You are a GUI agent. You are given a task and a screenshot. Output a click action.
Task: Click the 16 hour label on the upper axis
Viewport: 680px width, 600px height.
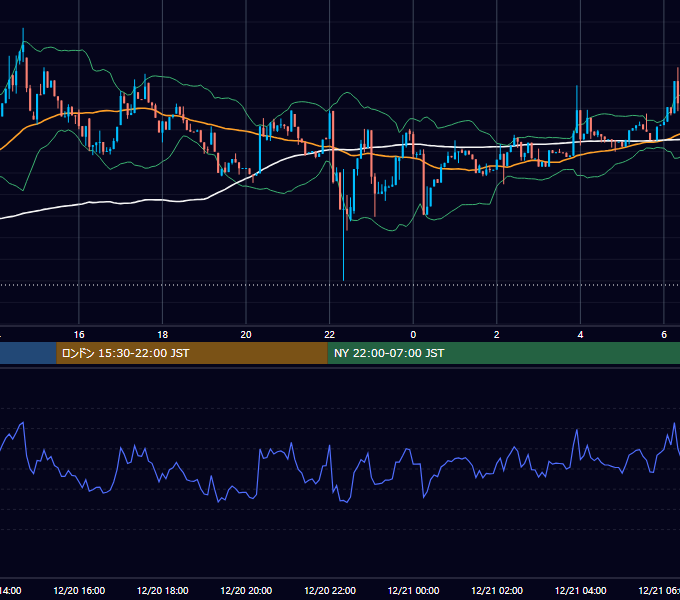pyautogui.click(x=79, y=335)
